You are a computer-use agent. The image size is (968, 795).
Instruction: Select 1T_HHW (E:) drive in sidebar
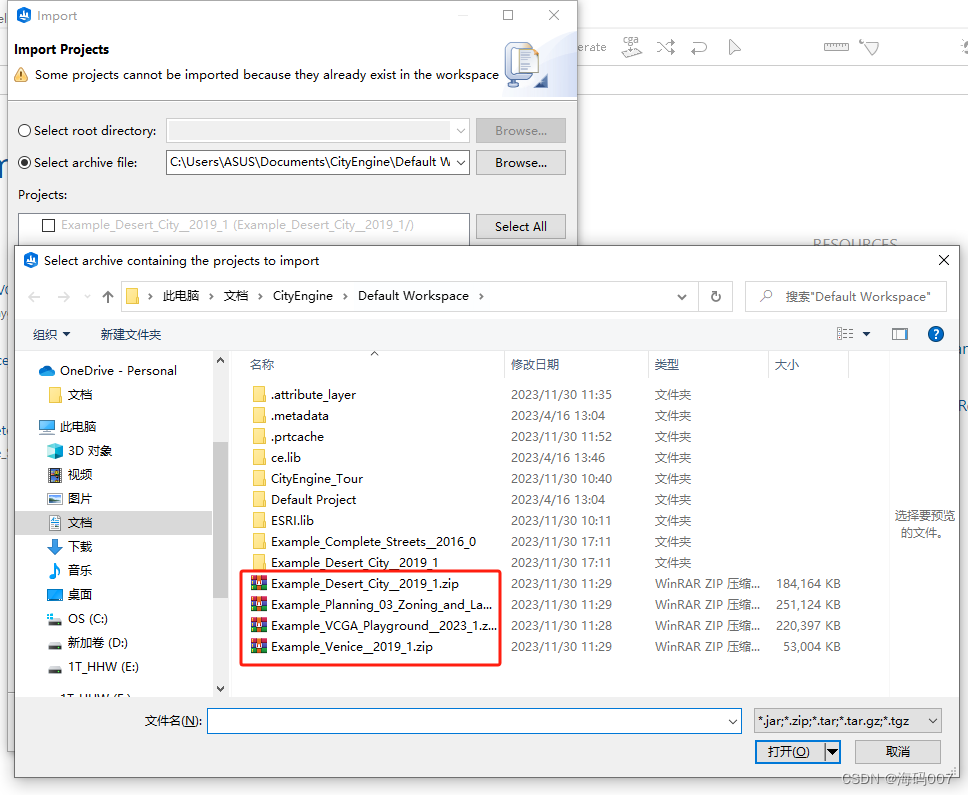[93, 667]
